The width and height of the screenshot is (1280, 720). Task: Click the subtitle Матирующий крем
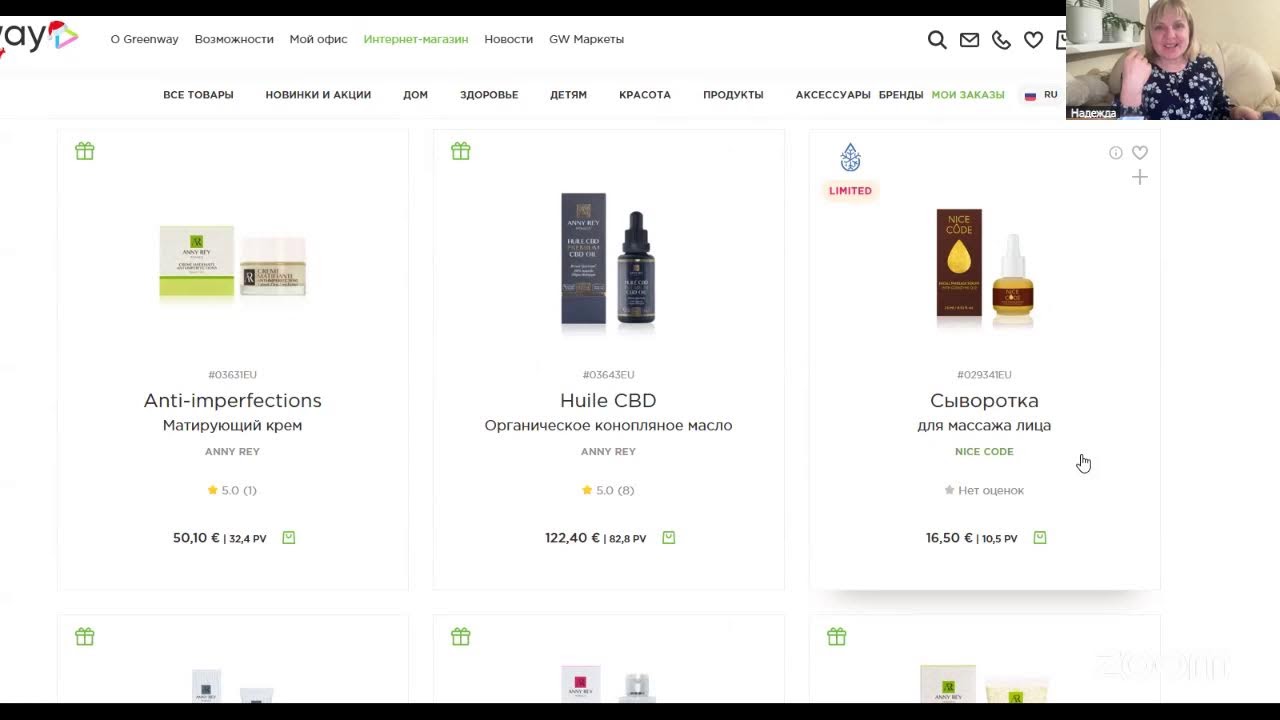(232, 426)
